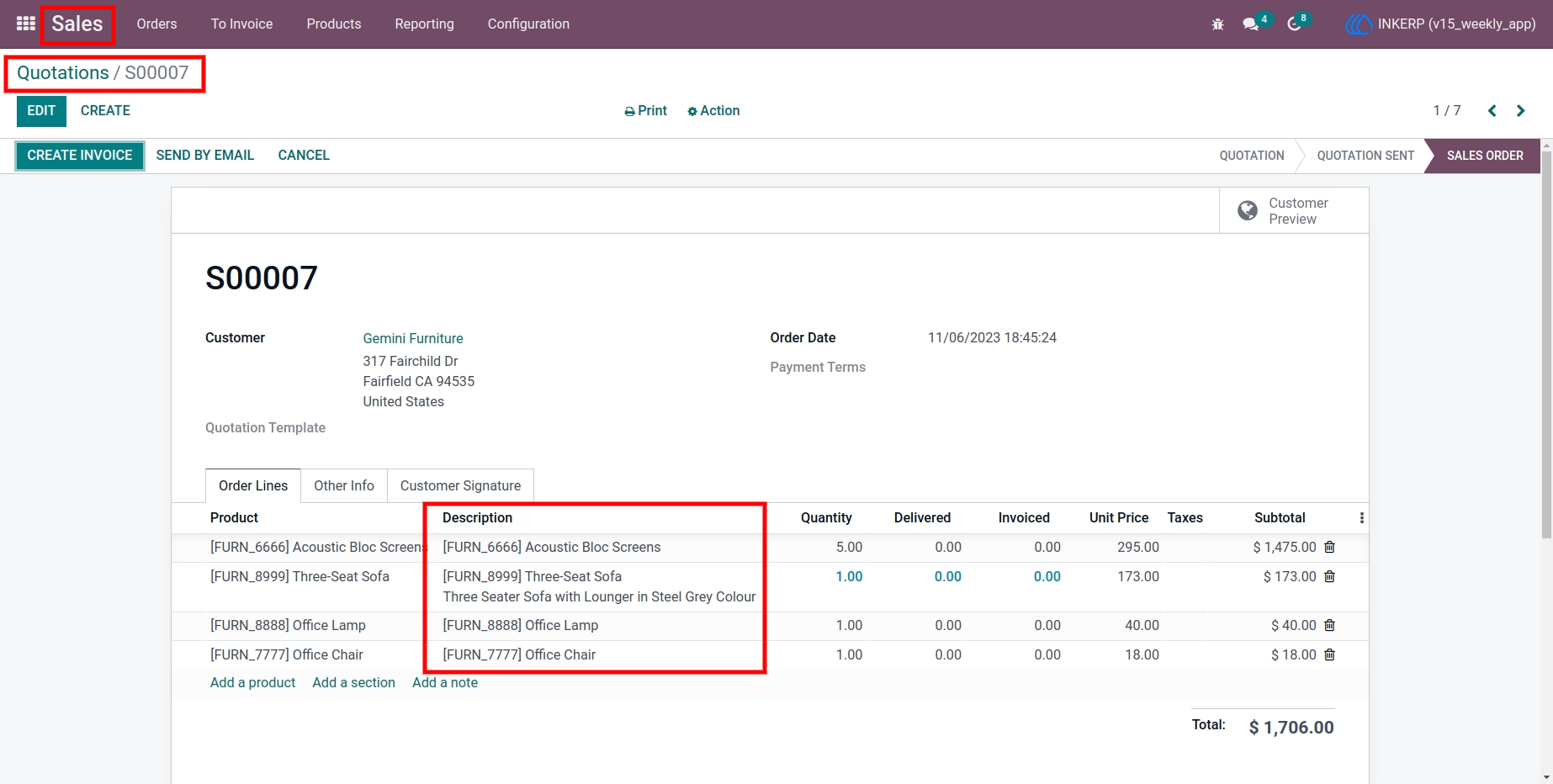The height and width of the screenshot is (784, 1553).
Task: Open Customer Preview globe button
Action: pos(1294,210)
